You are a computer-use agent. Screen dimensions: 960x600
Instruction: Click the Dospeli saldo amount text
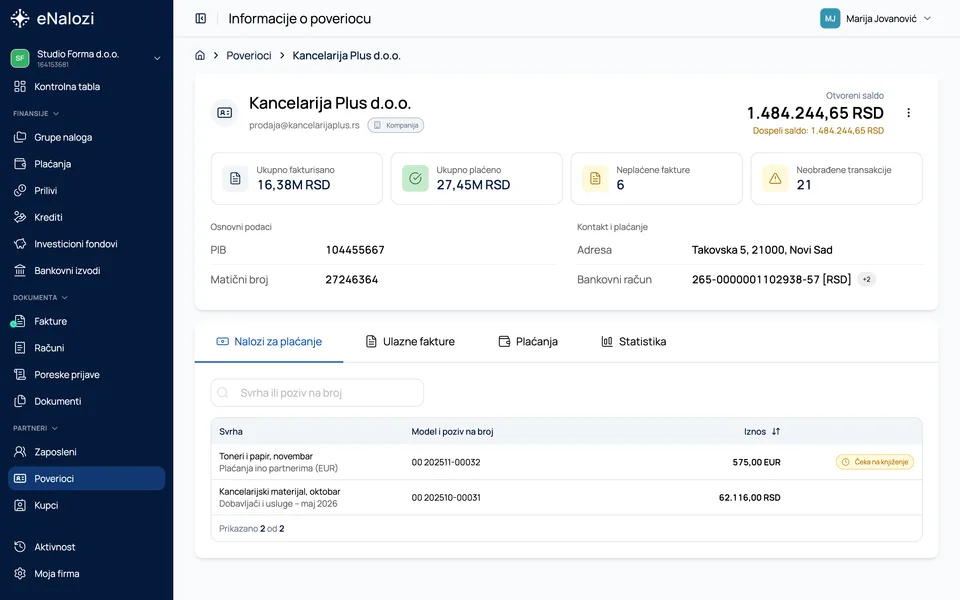818,130
